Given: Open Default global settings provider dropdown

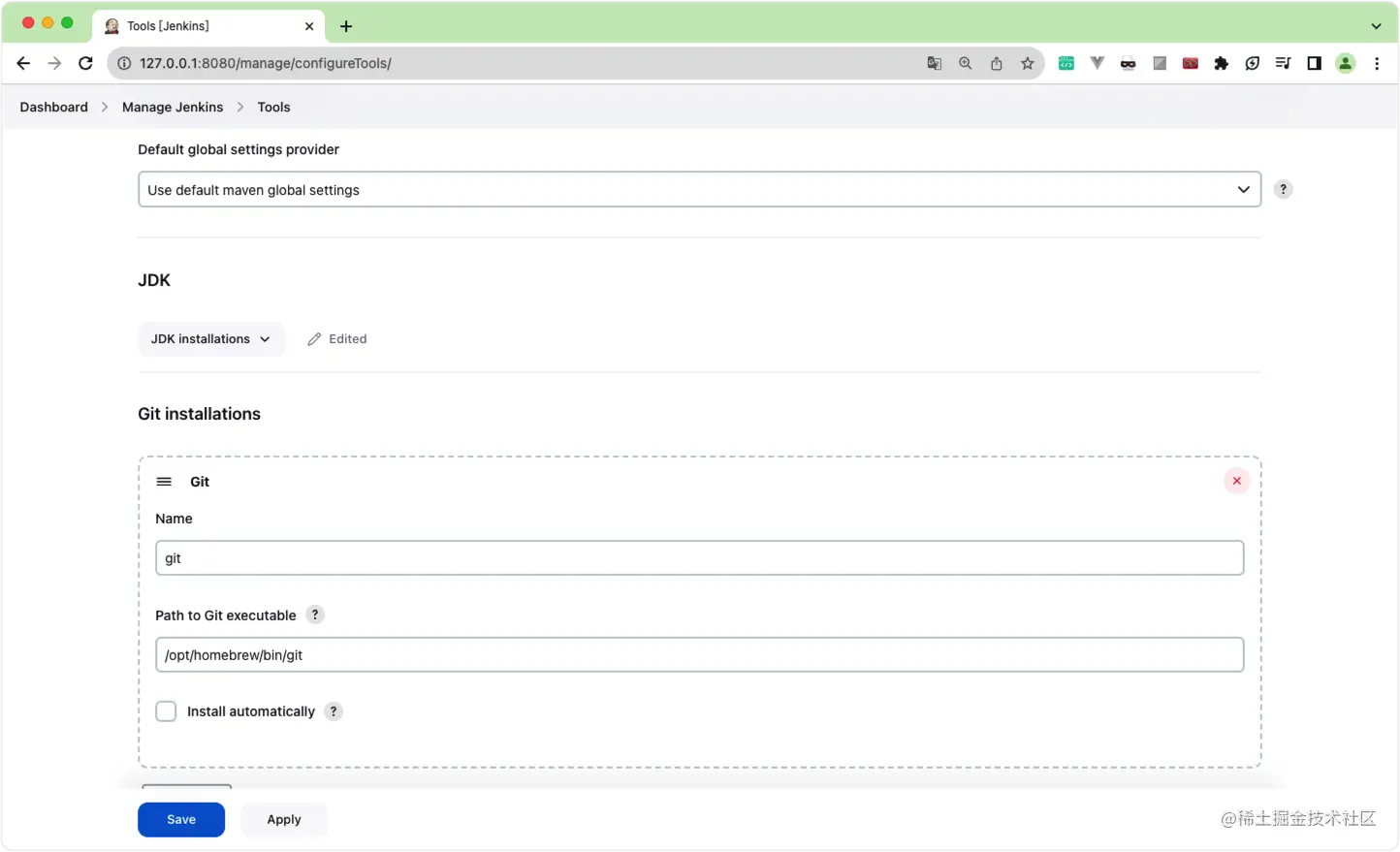Looking at the screenshot, I should (x=699, y=190).
